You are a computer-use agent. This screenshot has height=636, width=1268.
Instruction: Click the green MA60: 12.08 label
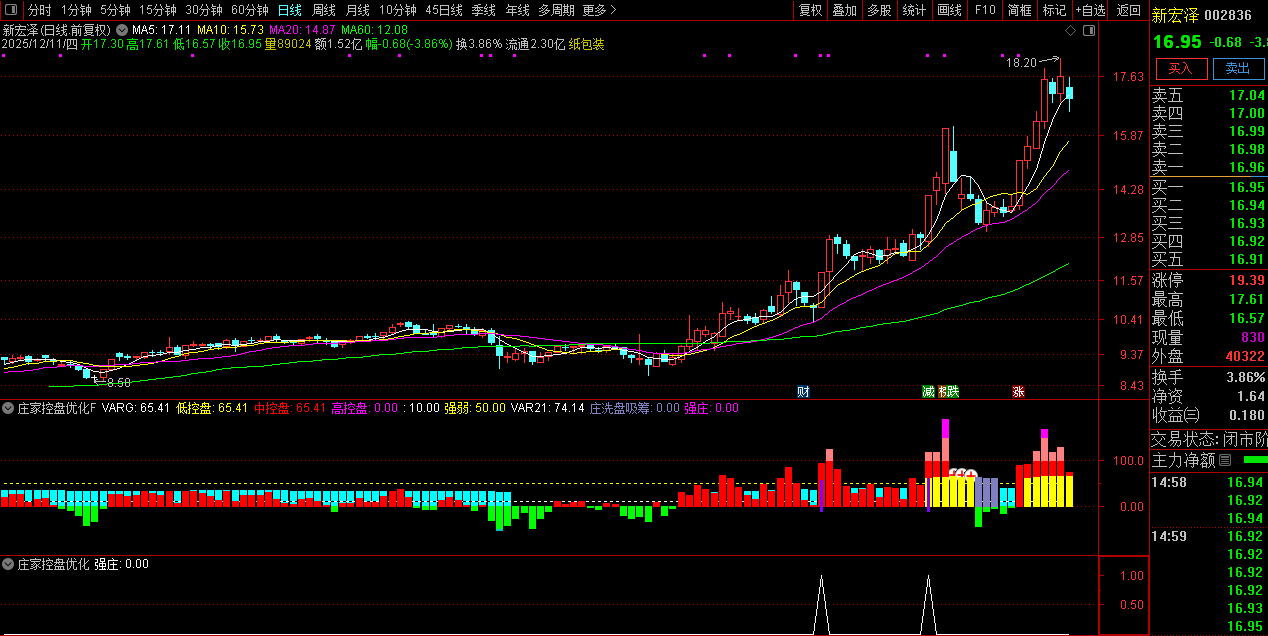point(374,30)
